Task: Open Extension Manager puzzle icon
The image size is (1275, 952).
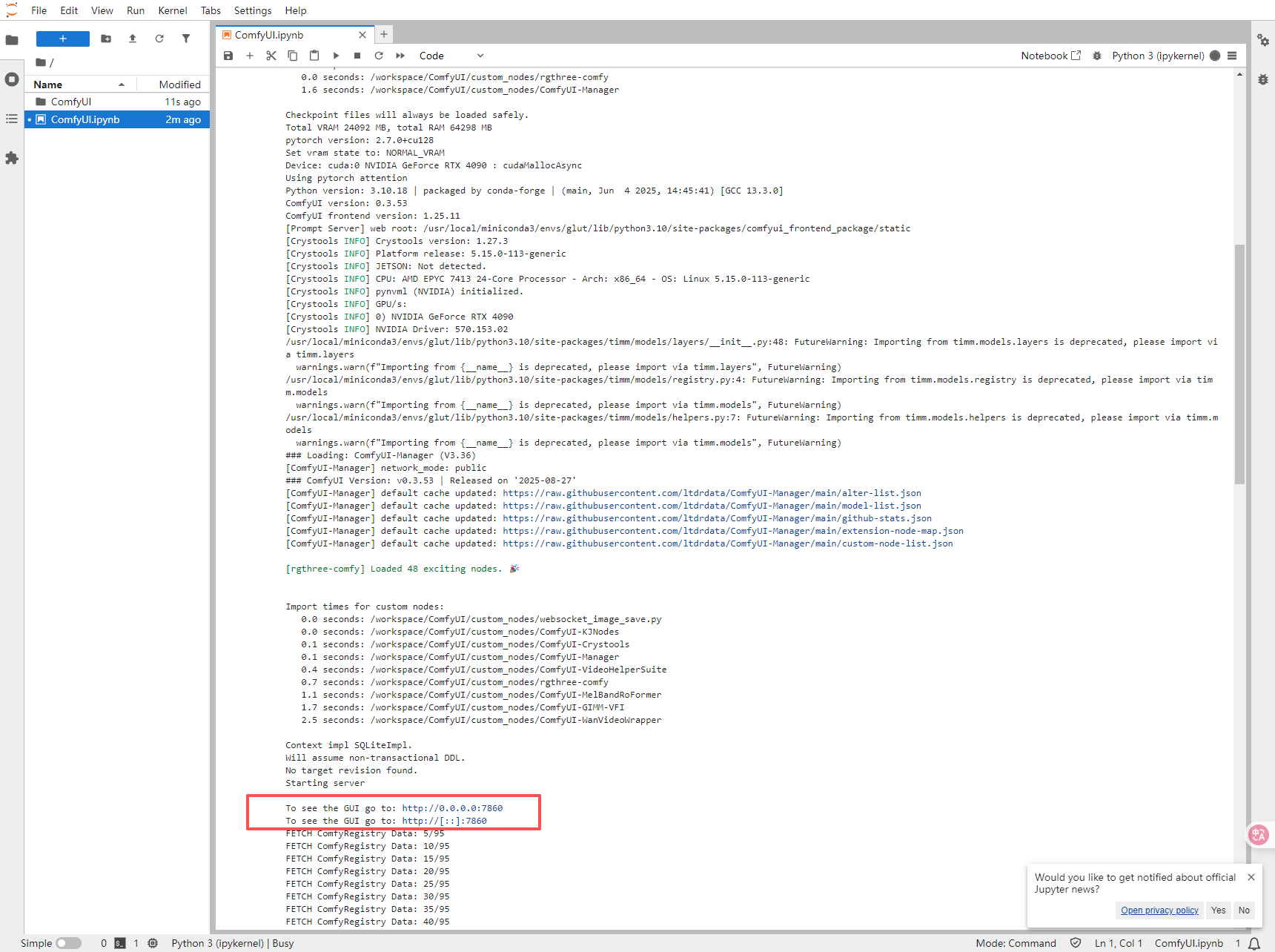Action: (x=12, y=158)
